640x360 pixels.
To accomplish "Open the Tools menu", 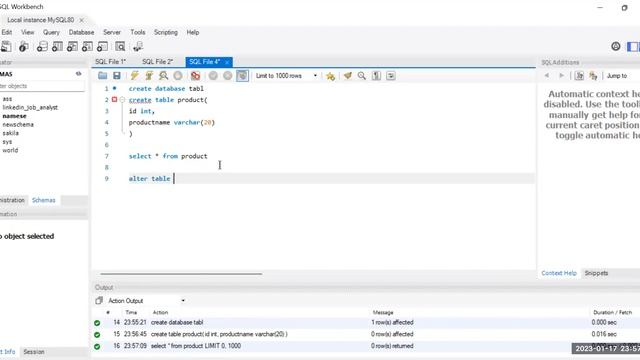I will 138,32.
